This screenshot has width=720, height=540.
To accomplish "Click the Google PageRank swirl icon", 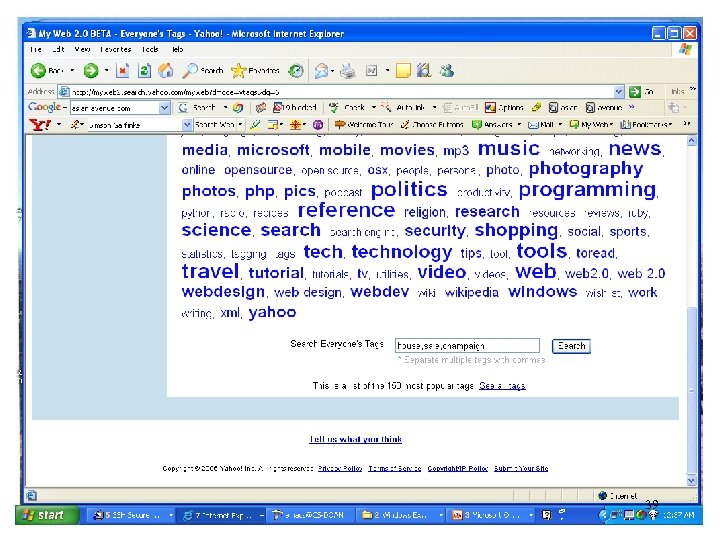I will pyautogui.click(x=237, y=108).
